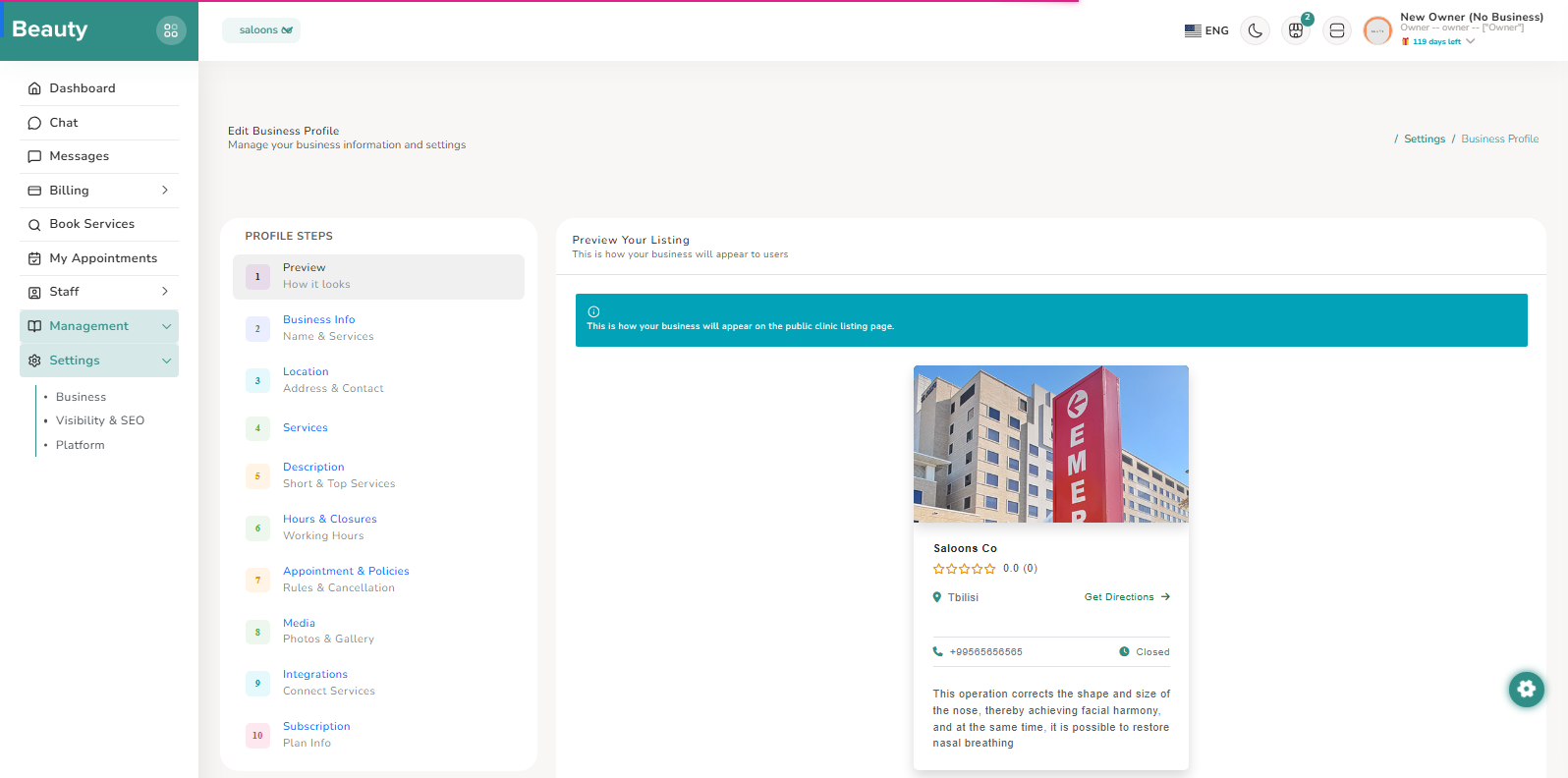Open the notifications icon with badge 2

point(1297,30)
